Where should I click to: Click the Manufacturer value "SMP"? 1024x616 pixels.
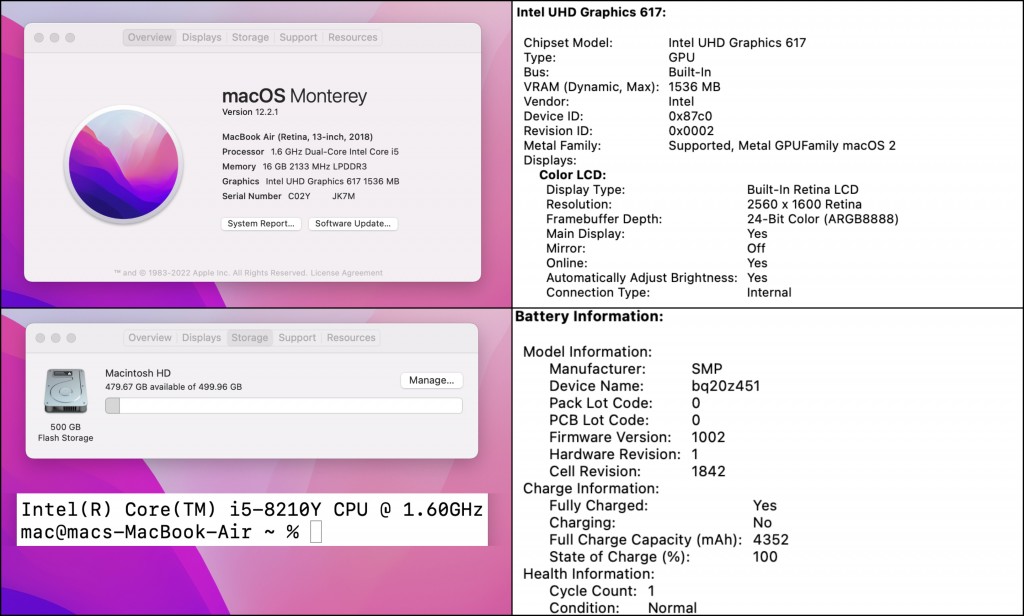[x=707, y=369]
